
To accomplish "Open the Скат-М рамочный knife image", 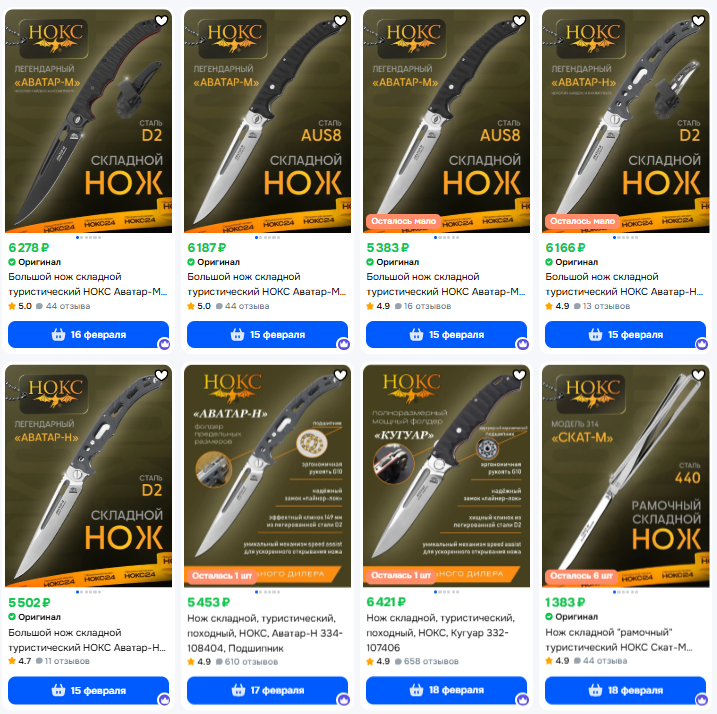I will pyautogui.click(x=626, y=476).
